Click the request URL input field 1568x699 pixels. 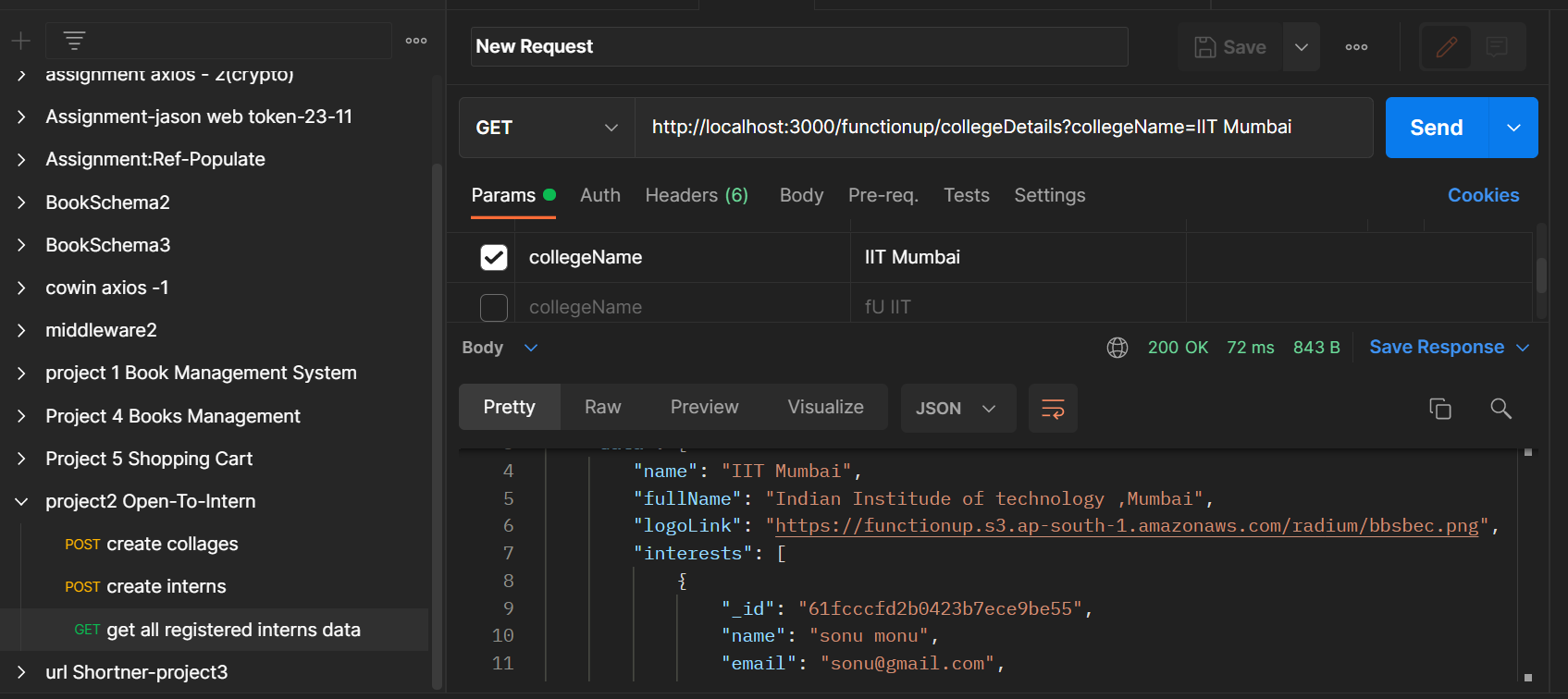[x=1004, y=128]
